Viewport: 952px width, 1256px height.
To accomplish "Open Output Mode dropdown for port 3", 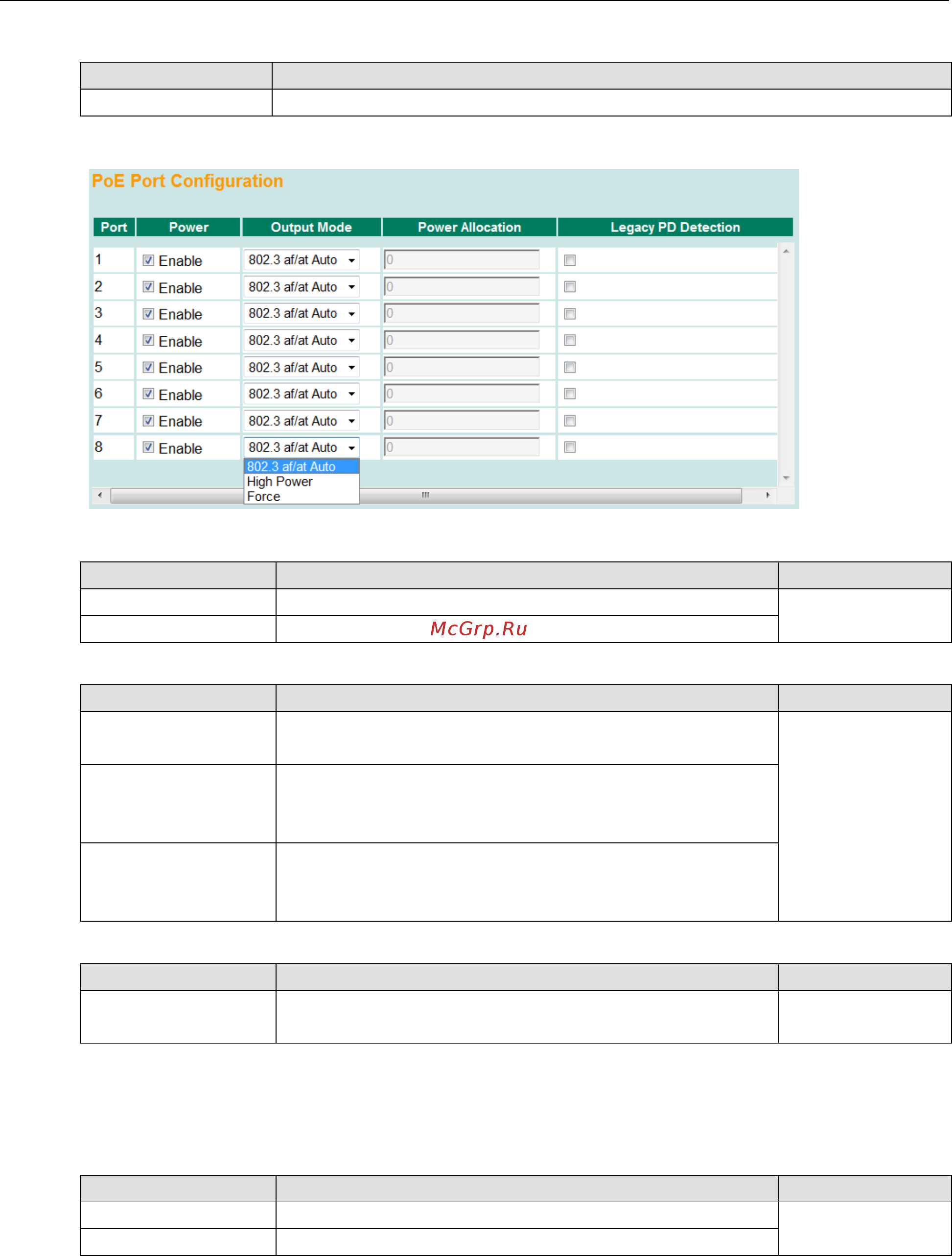I will [x=302, y=313].
